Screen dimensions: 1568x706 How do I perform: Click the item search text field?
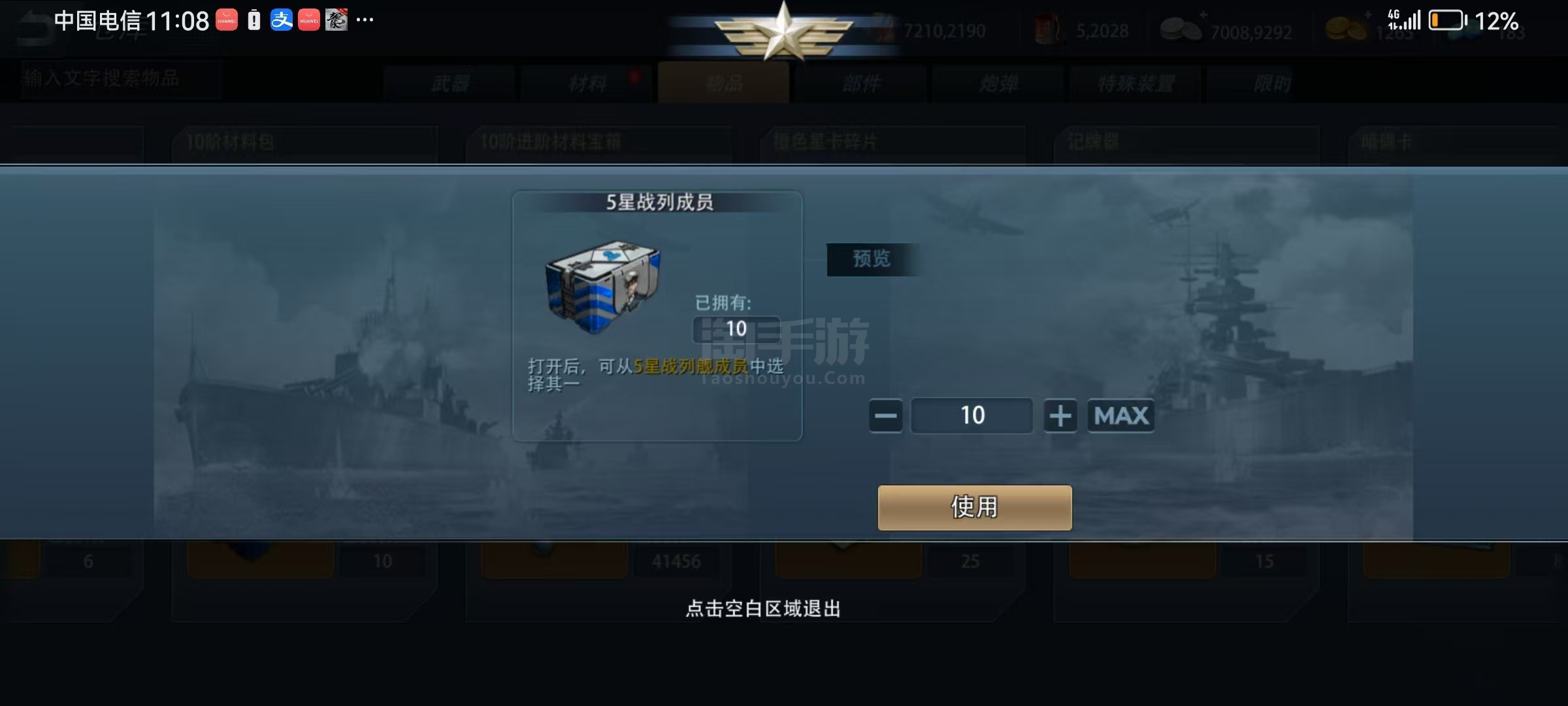point(121,79)
